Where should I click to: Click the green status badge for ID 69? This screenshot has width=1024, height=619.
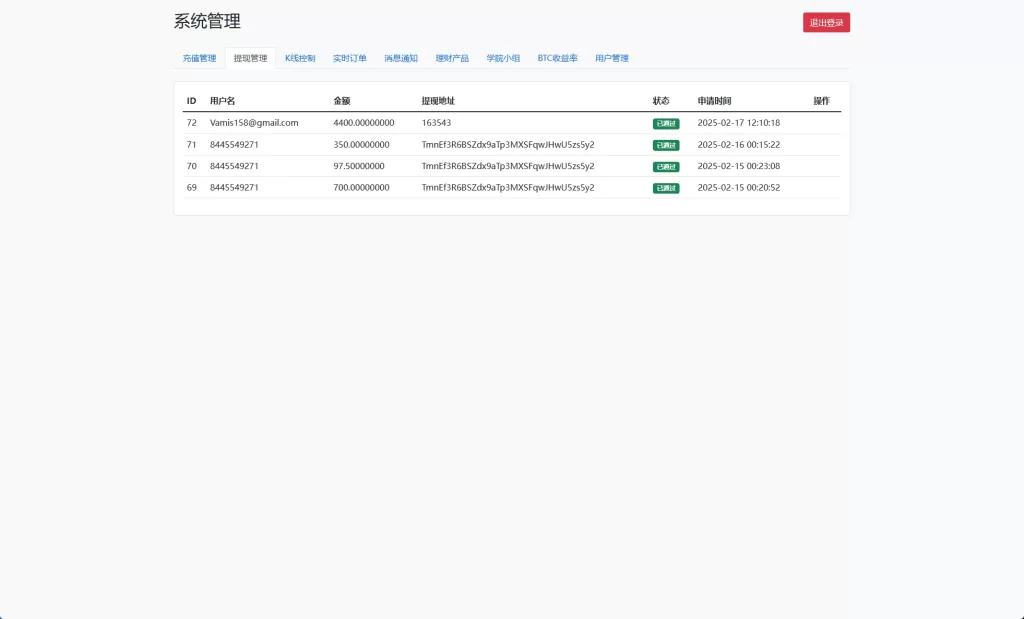[x=666, y=188]
